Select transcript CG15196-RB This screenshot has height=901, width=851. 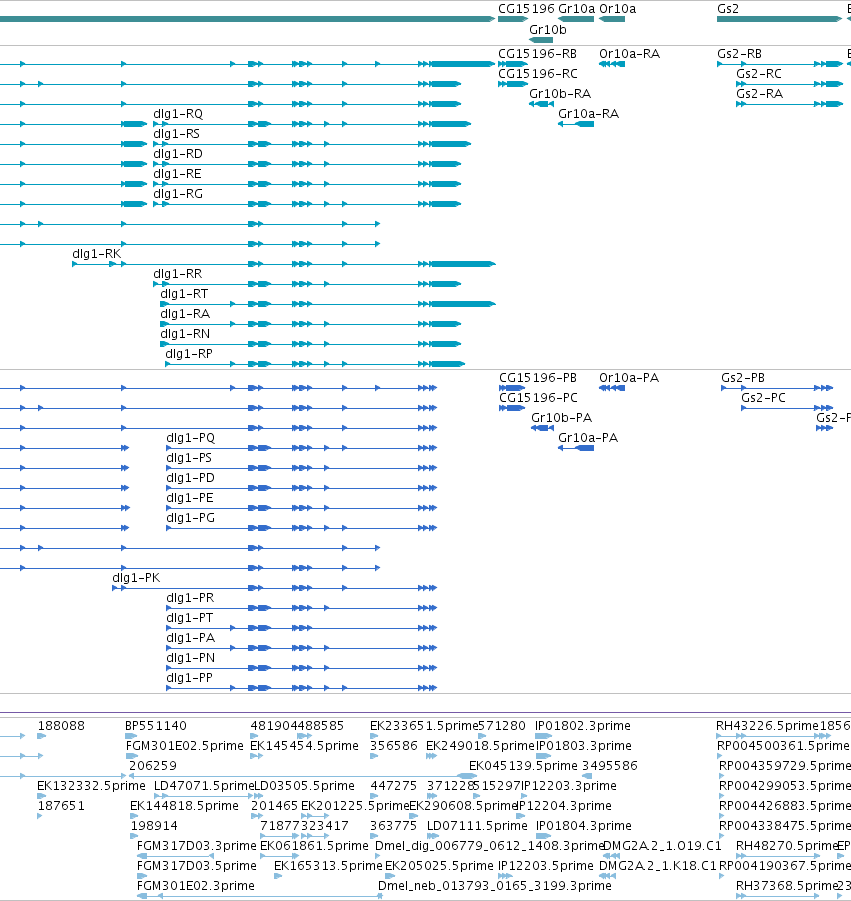pos(537,53)
